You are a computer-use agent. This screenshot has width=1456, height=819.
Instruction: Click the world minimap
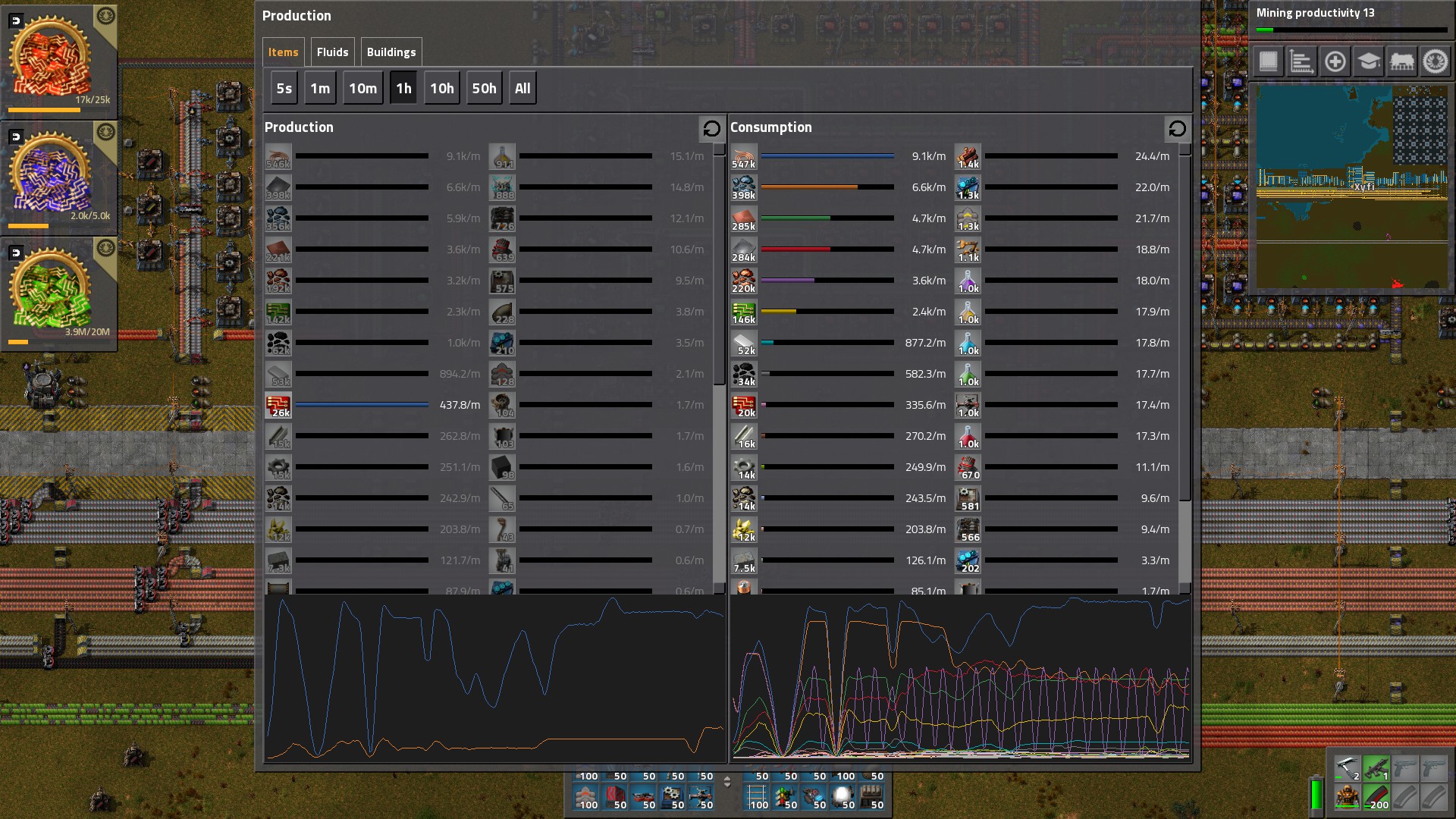coord(1352,187)
